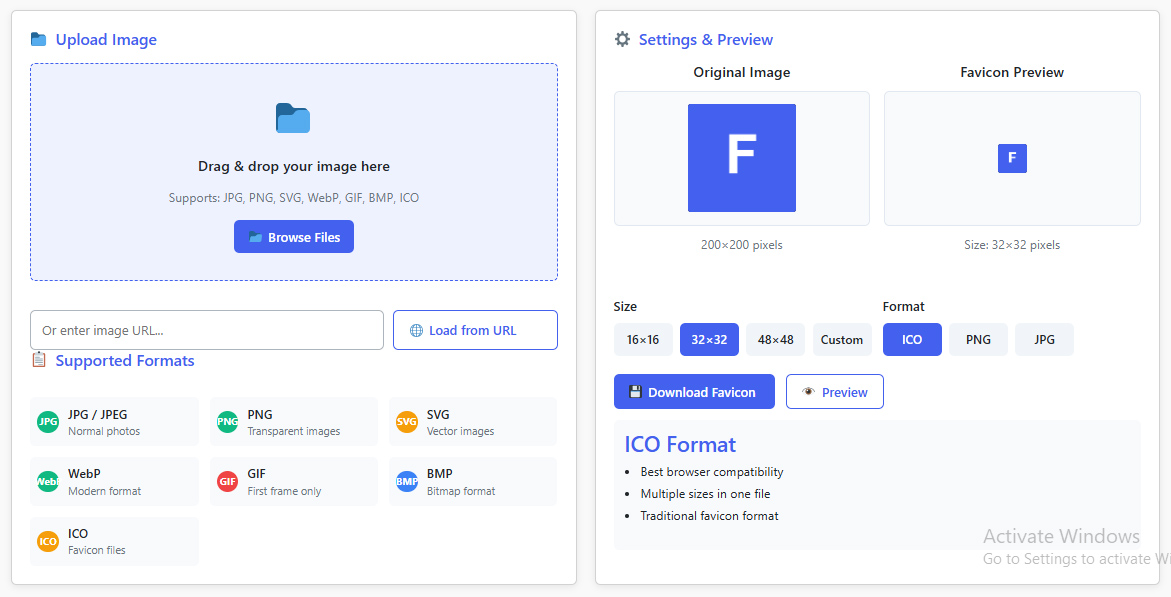This screenshot has height=597, width=1171.
Task: Click the original image F thumbnail
Action: [x=742, y=158]
